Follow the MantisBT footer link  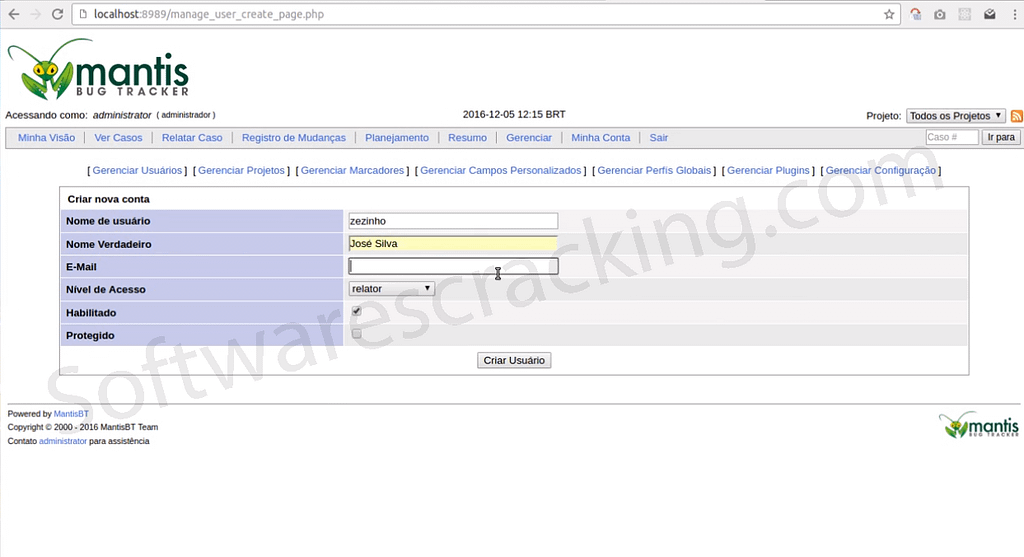click(71, 414)
